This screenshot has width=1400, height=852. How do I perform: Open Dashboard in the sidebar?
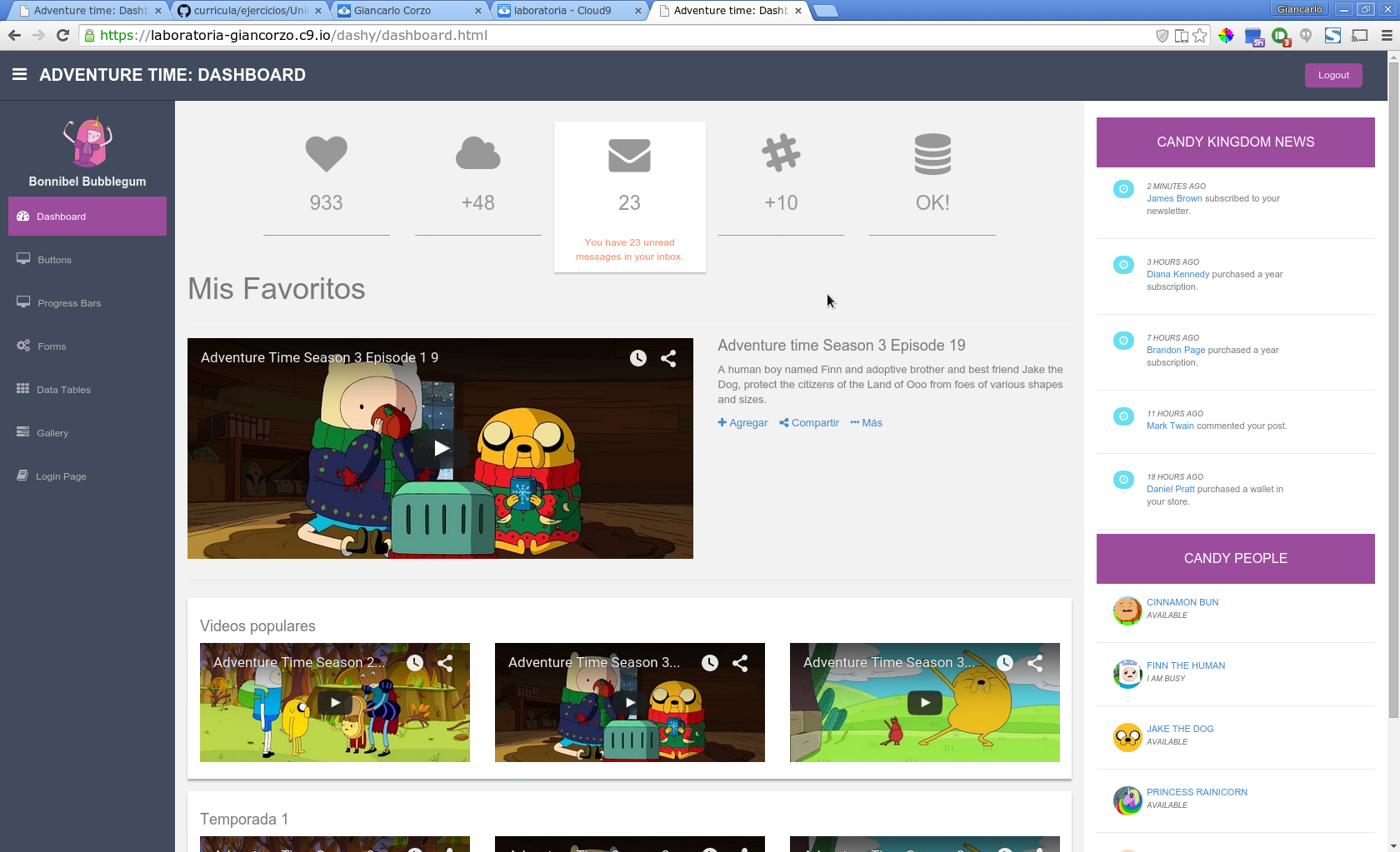(x=87, y=217)
